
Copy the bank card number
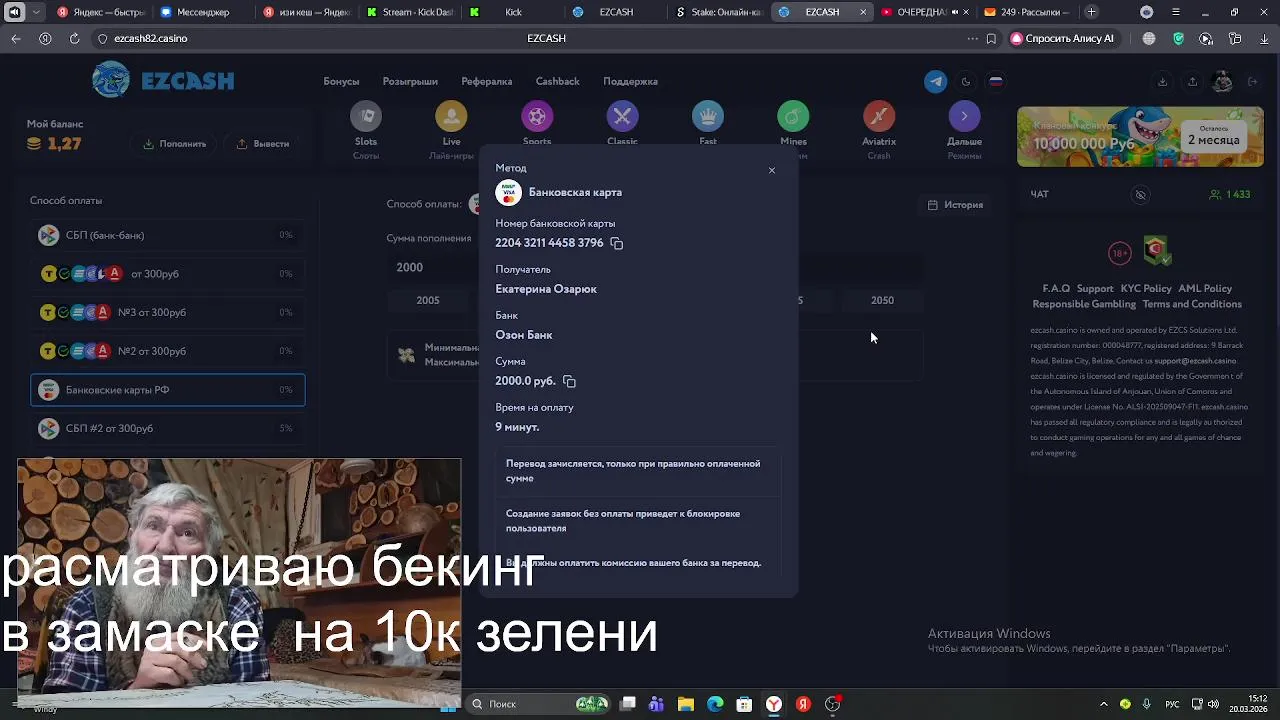tap(617, 243)
